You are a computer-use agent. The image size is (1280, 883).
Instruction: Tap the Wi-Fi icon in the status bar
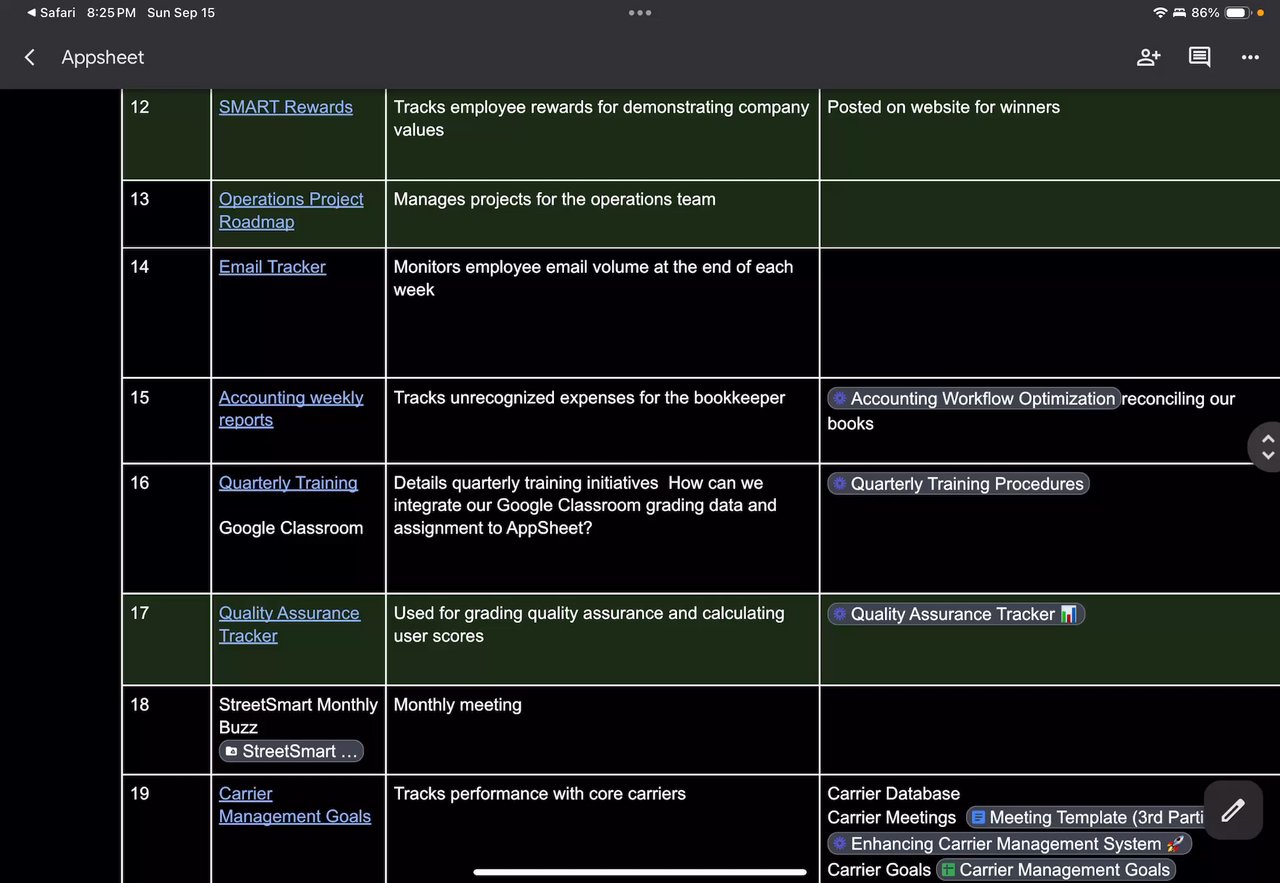(x=1160, y=13)
